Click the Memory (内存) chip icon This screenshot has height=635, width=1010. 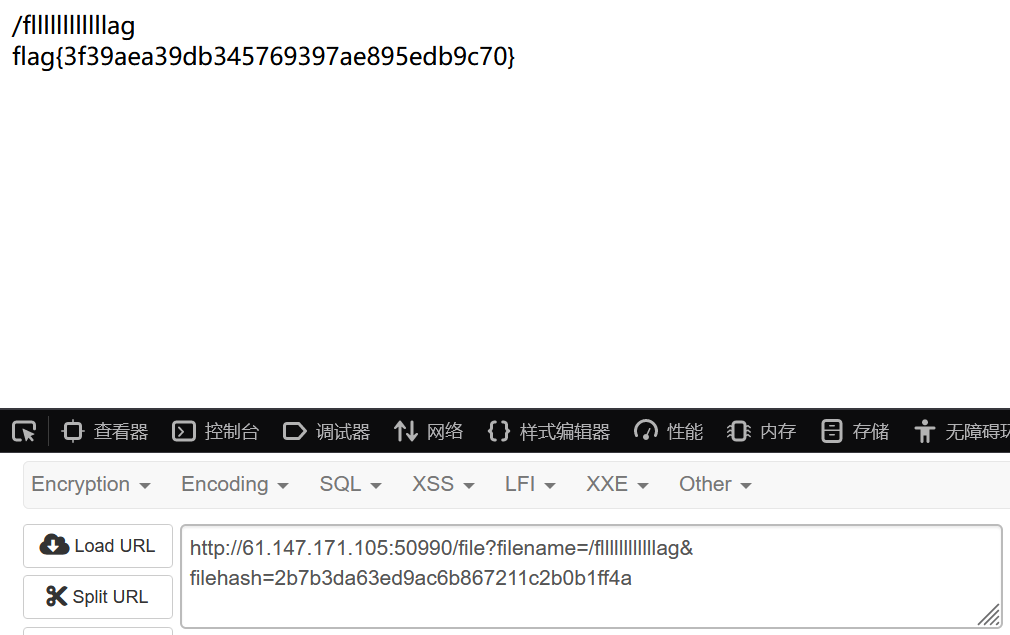739,431
